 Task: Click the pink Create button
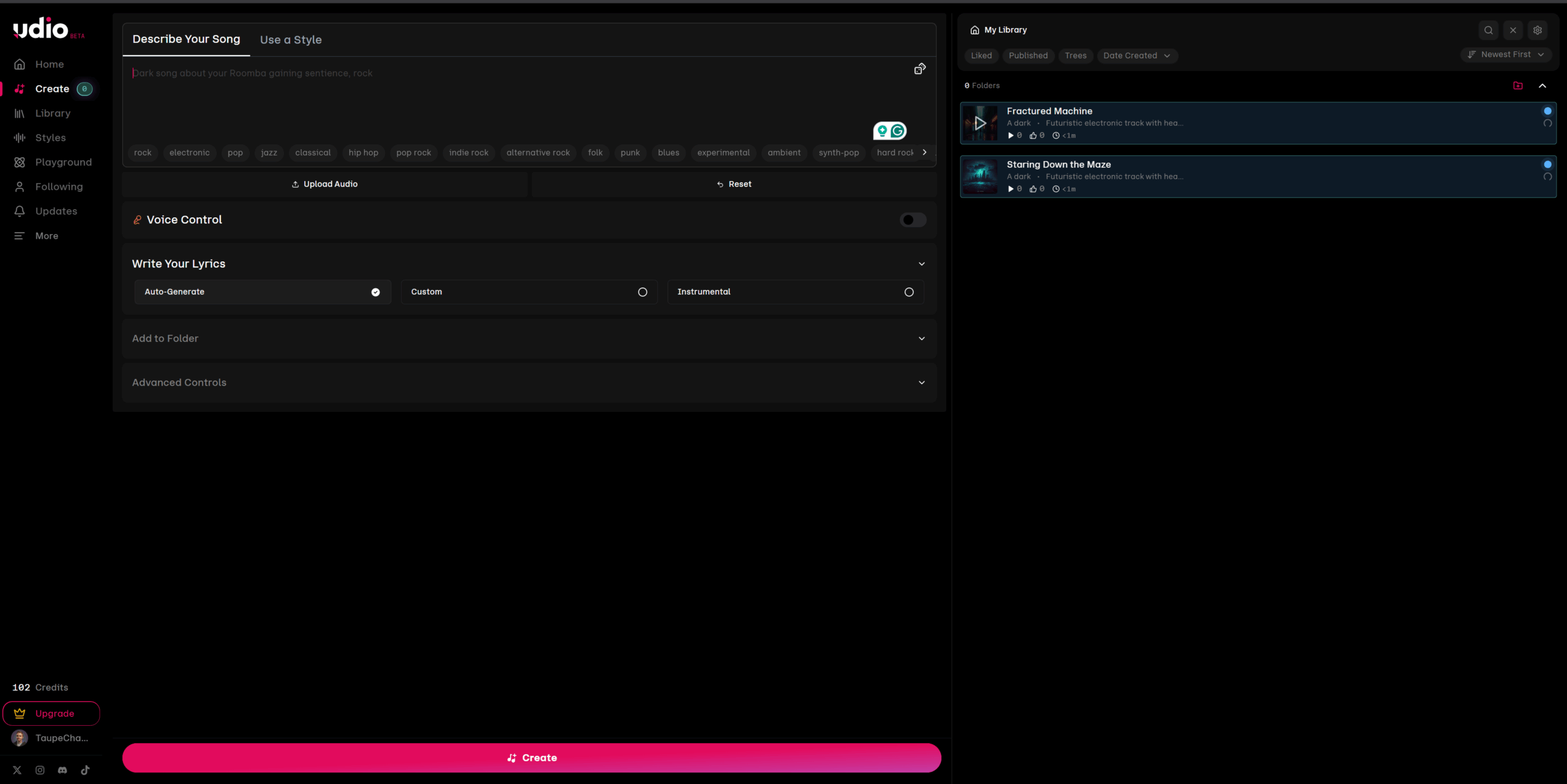pyautogui.click(x=531, y=758)
